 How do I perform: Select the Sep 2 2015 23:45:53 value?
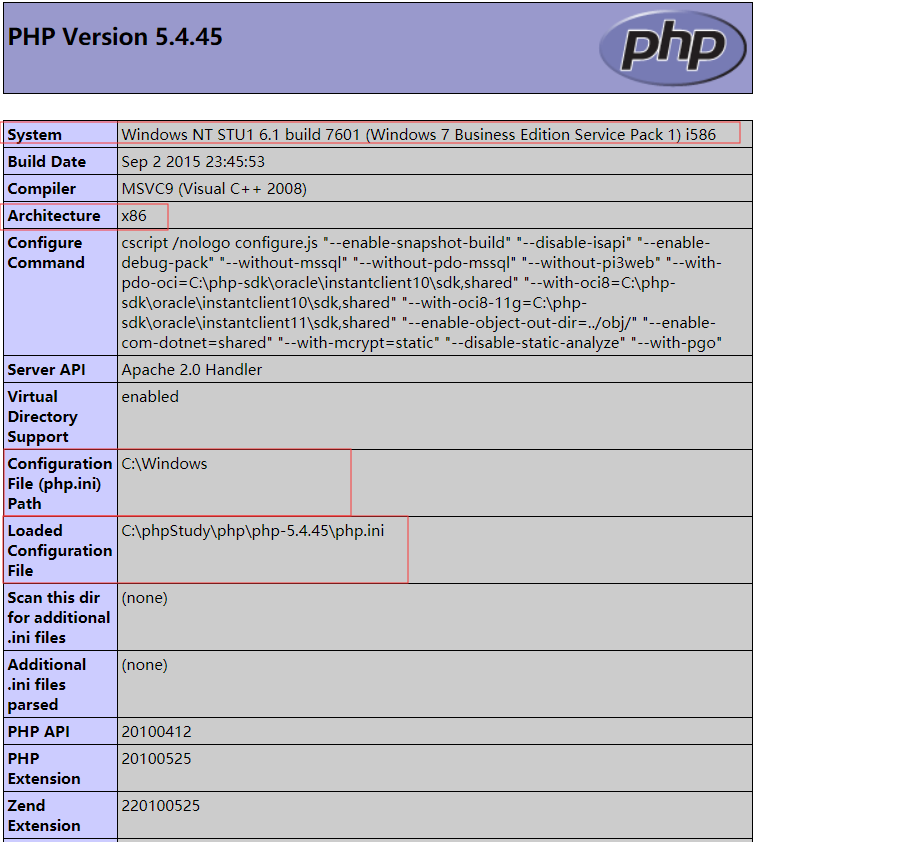click(x=193, y=162)
